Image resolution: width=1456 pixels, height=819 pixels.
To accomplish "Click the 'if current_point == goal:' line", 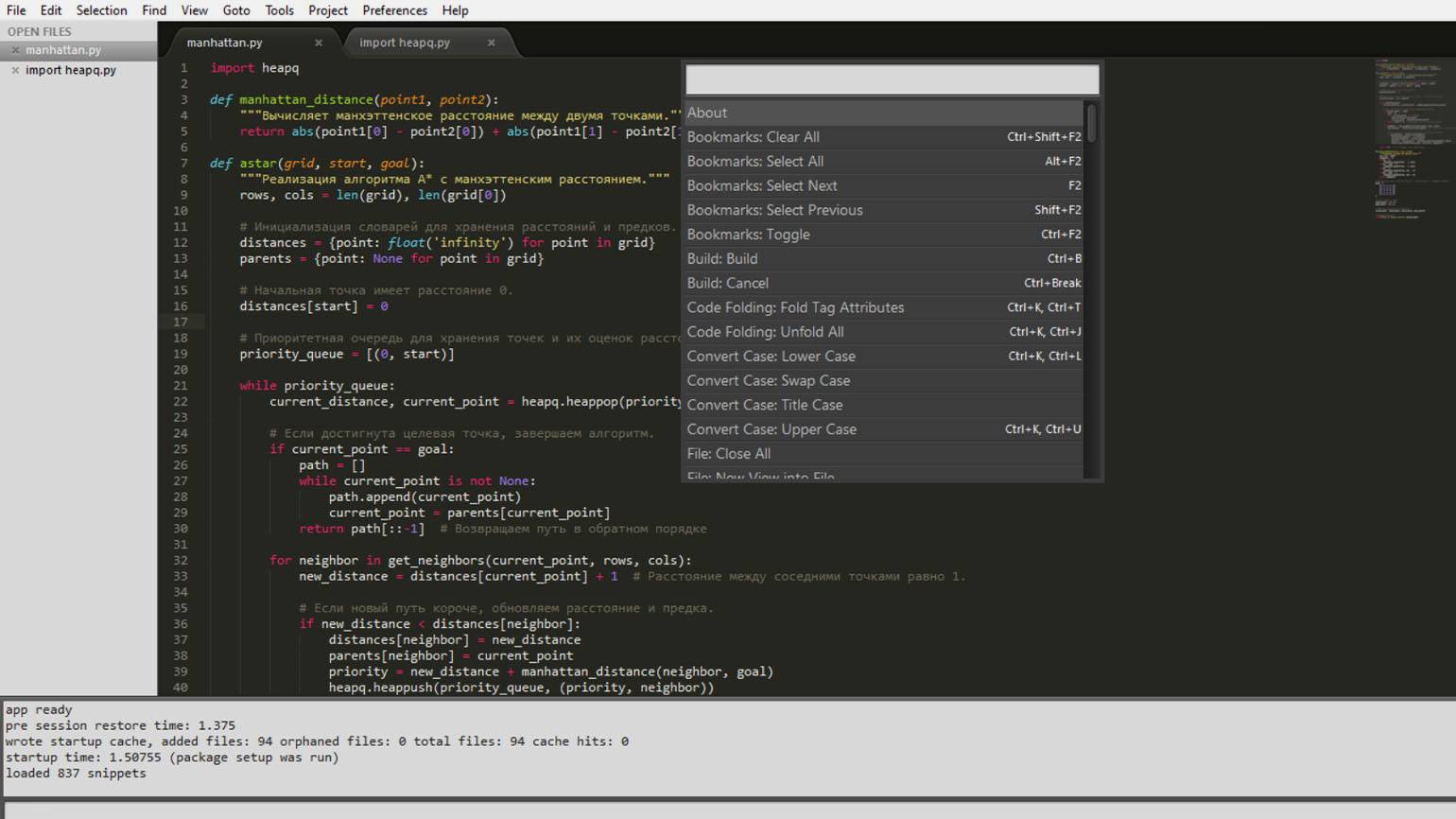I will pos(361,449).
